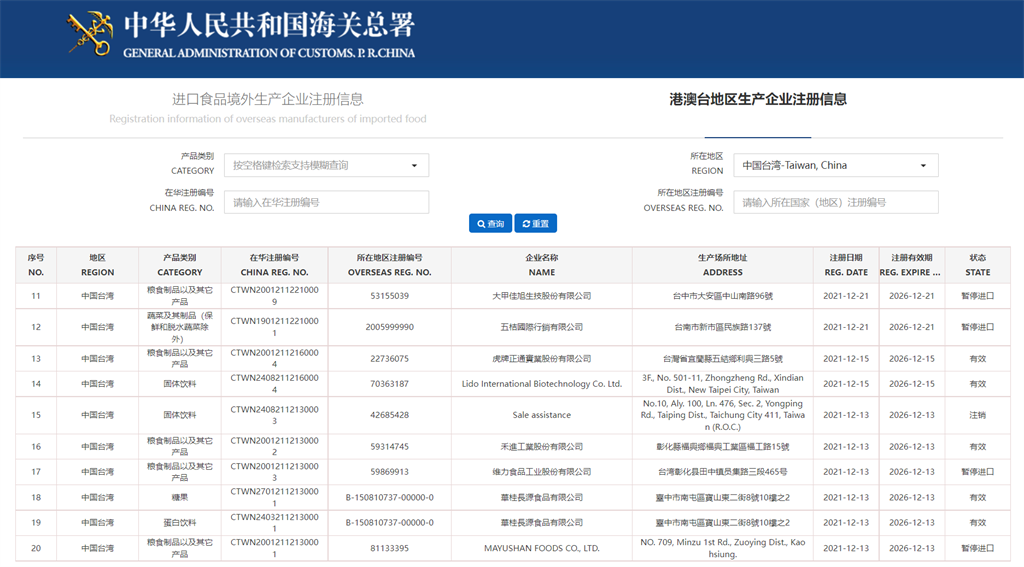The height and width of the screenshot is (567, 1024).
Task: Click the CATEGORY column header
Action: pos(180,265)
